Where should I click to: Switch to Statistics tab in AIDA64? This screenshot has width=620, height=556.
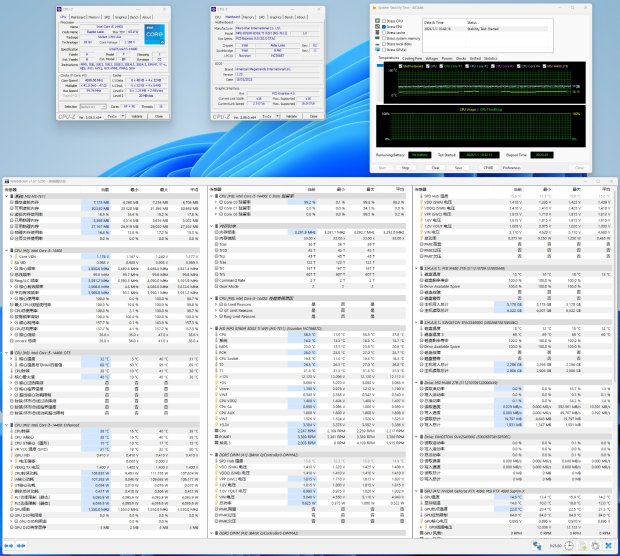[x=491, y=58]
